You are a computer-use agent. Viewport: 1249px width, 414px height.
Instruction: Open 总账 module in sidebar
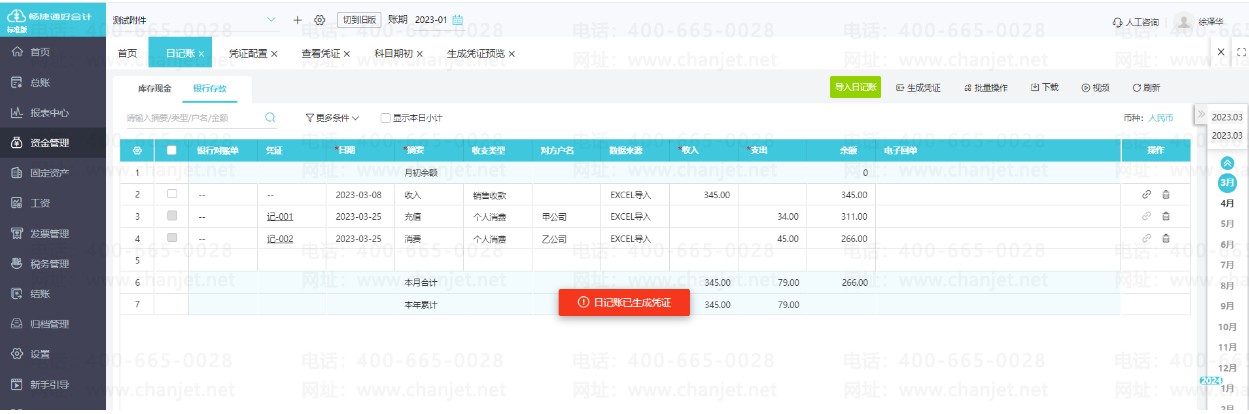(53, 82)
